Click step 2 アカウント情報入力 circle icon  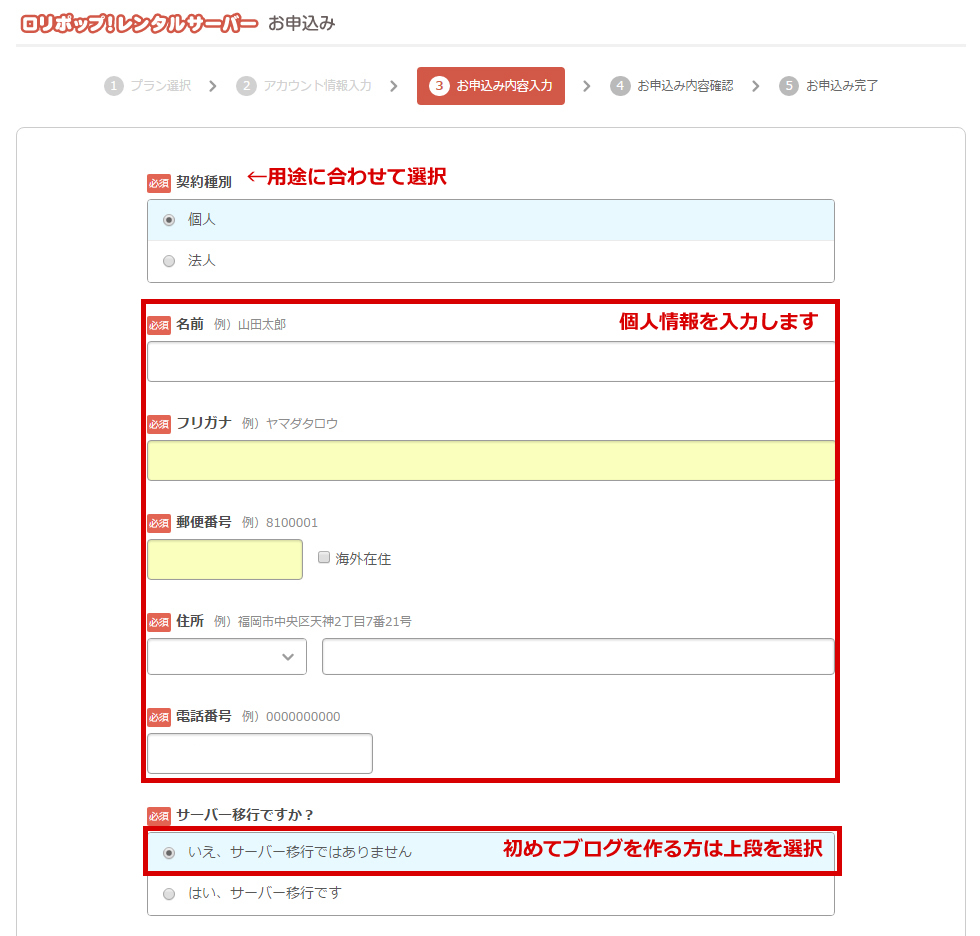tap(246, 86)
